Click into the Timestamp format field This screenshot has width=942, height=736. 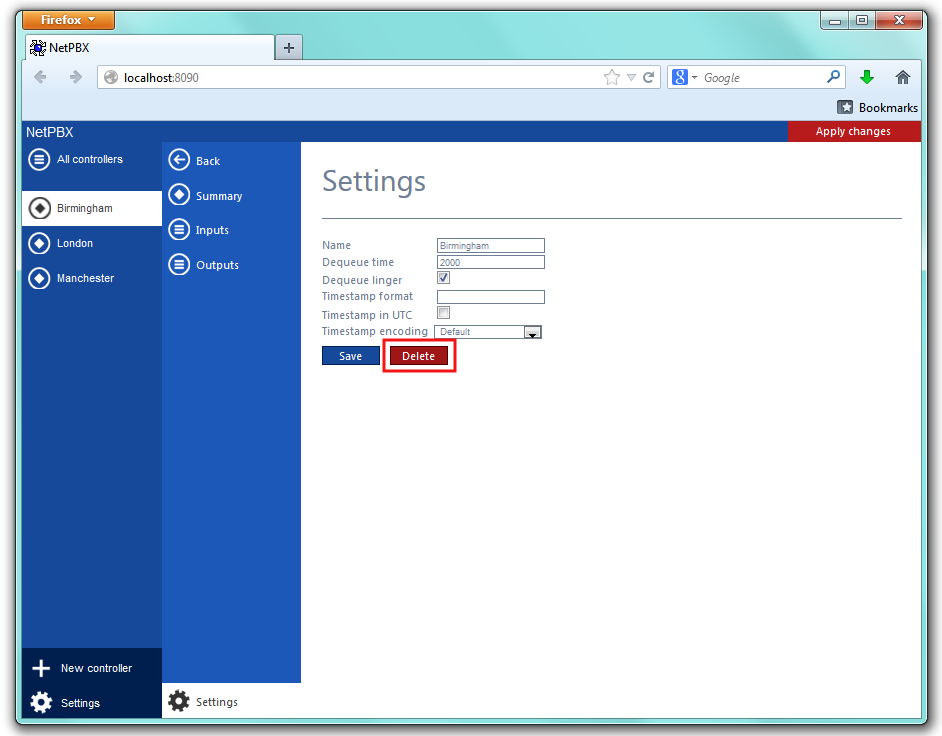click(490, 297)
